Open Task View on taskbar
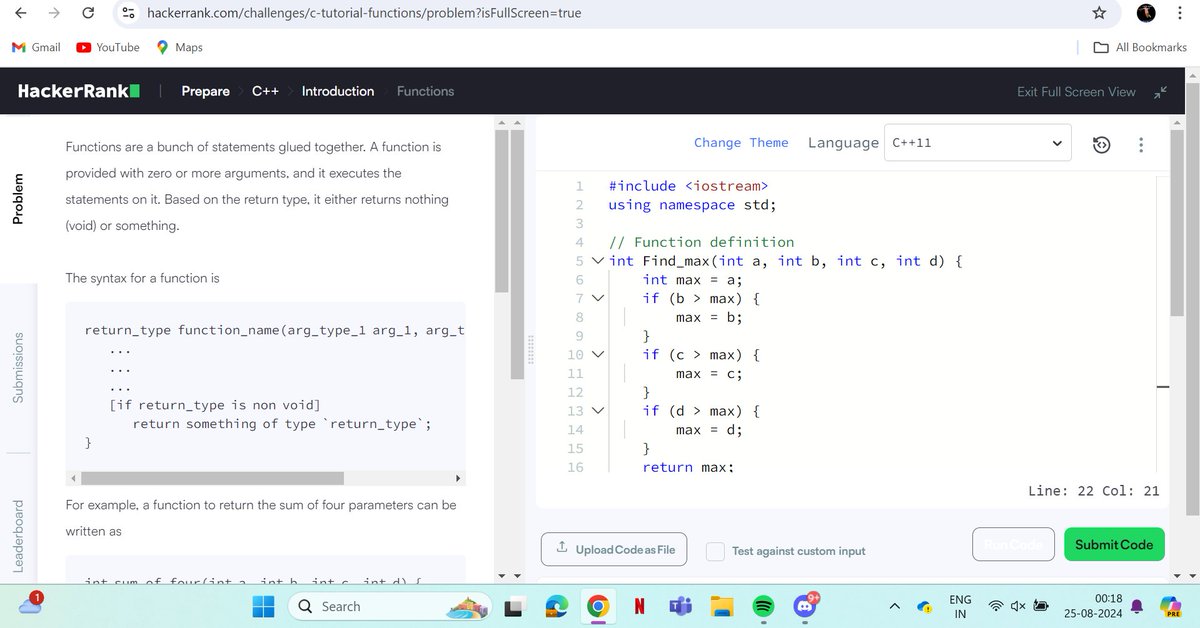Viewport: 1200px width, 628px height. click(x=513, y=606)
